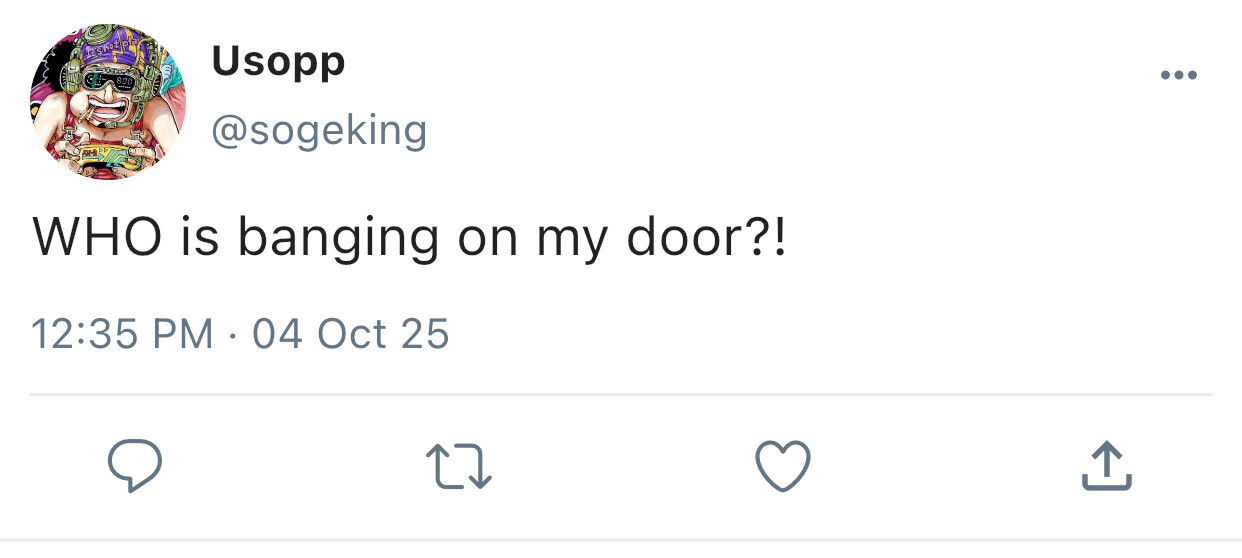Tap the speech bubble comment icon
This screenshot has height=558, width=1242.
pyautogui.click(x=135, y=467)
